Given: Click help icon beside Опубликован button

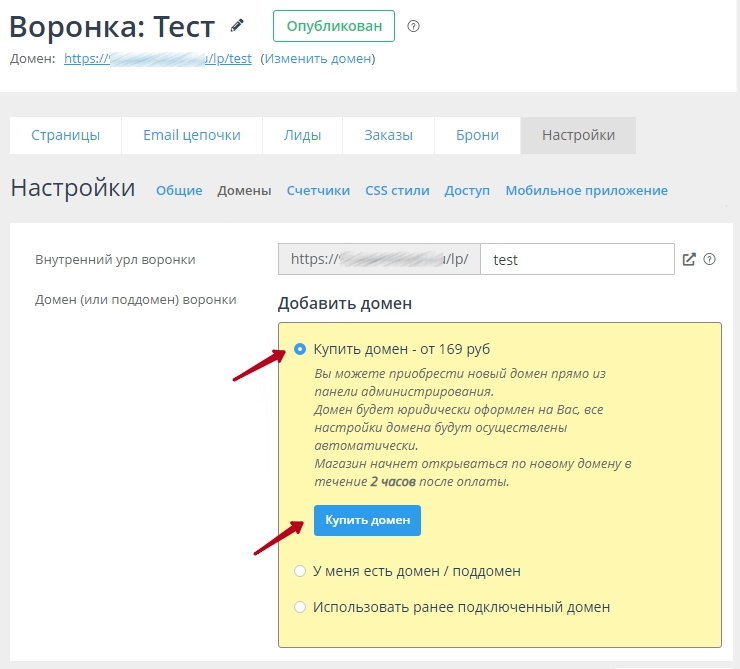Looking at the screenshot, I should tap(414, 26).
